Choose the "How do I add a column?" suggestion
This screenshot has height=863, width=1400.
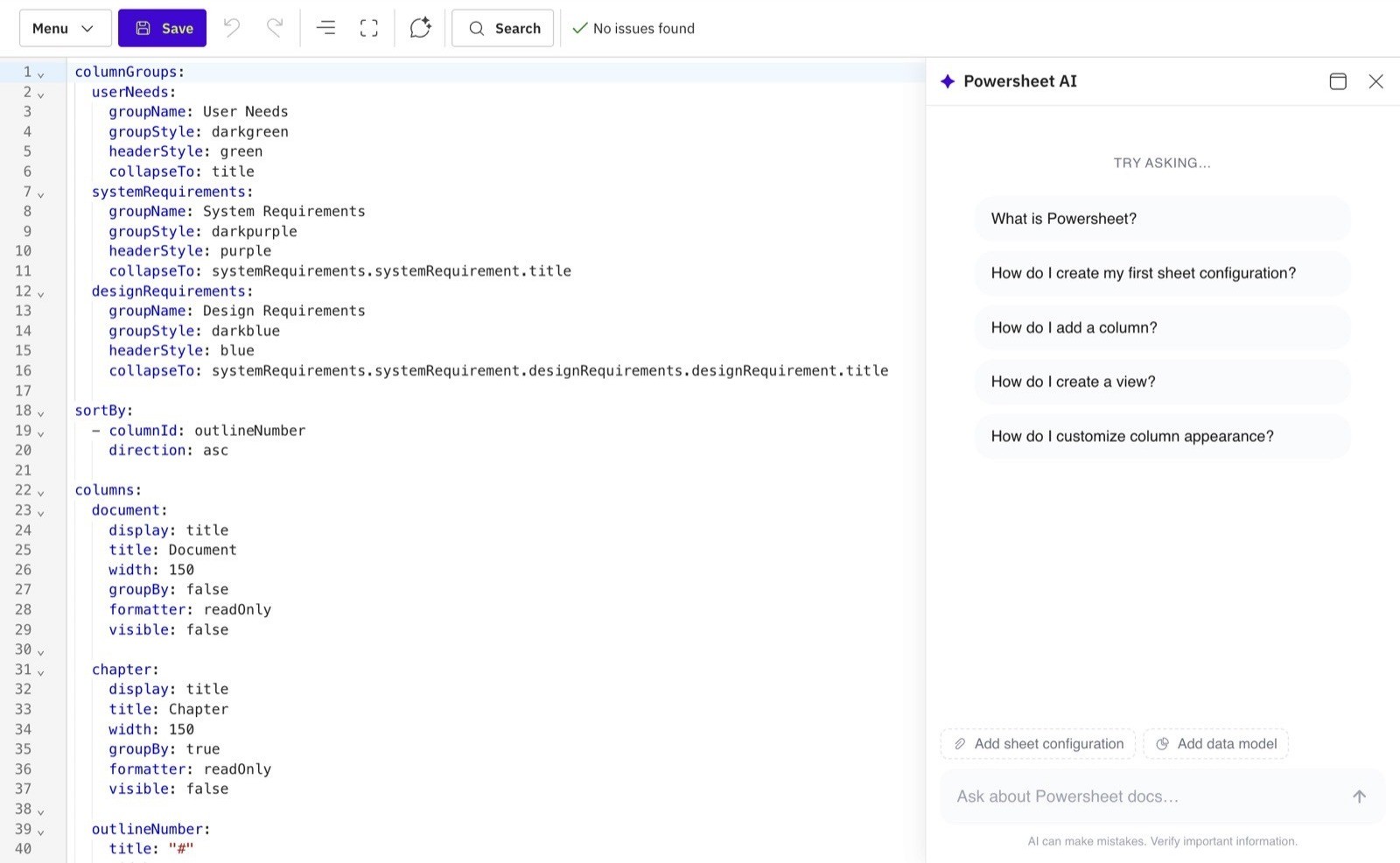coord(1163,327)
